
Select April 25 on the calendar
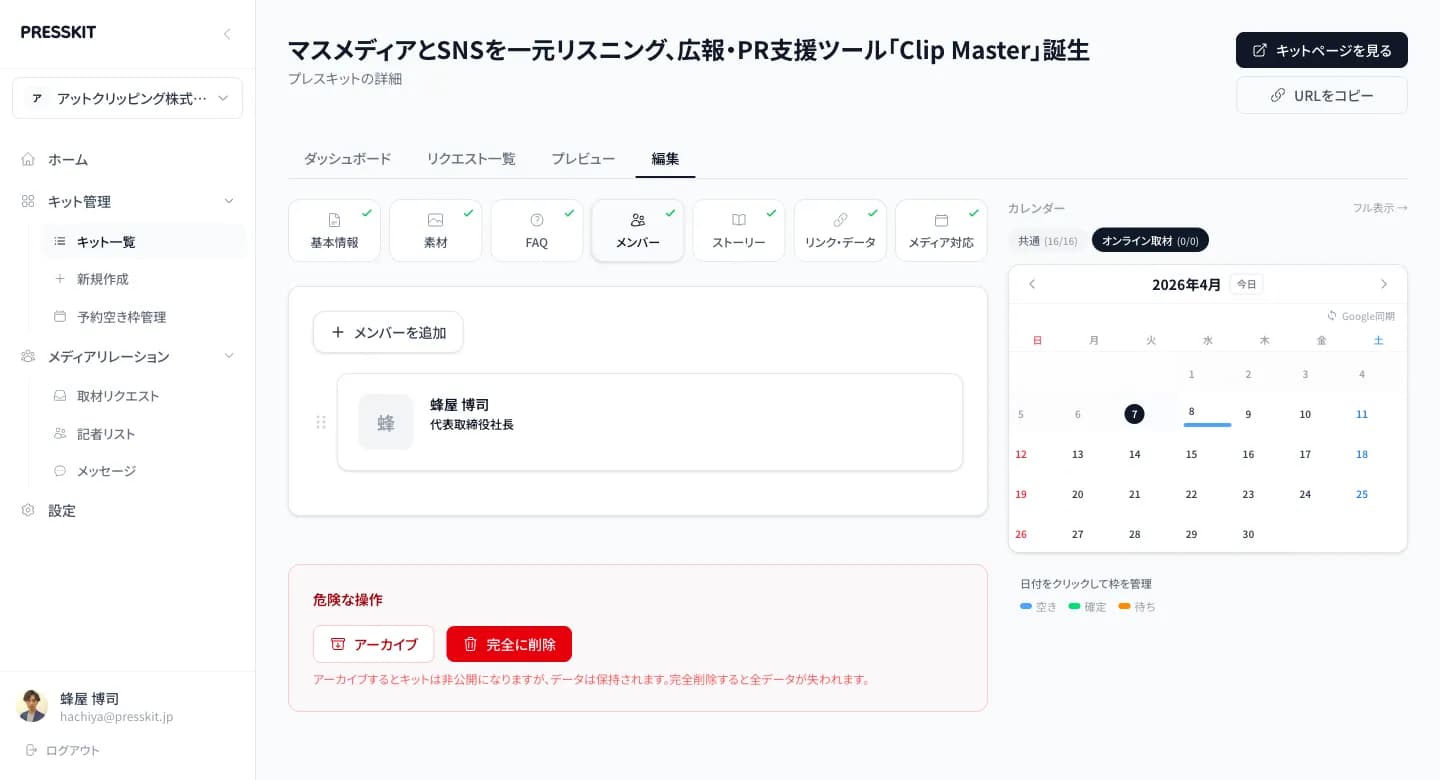coord(1362,494)
